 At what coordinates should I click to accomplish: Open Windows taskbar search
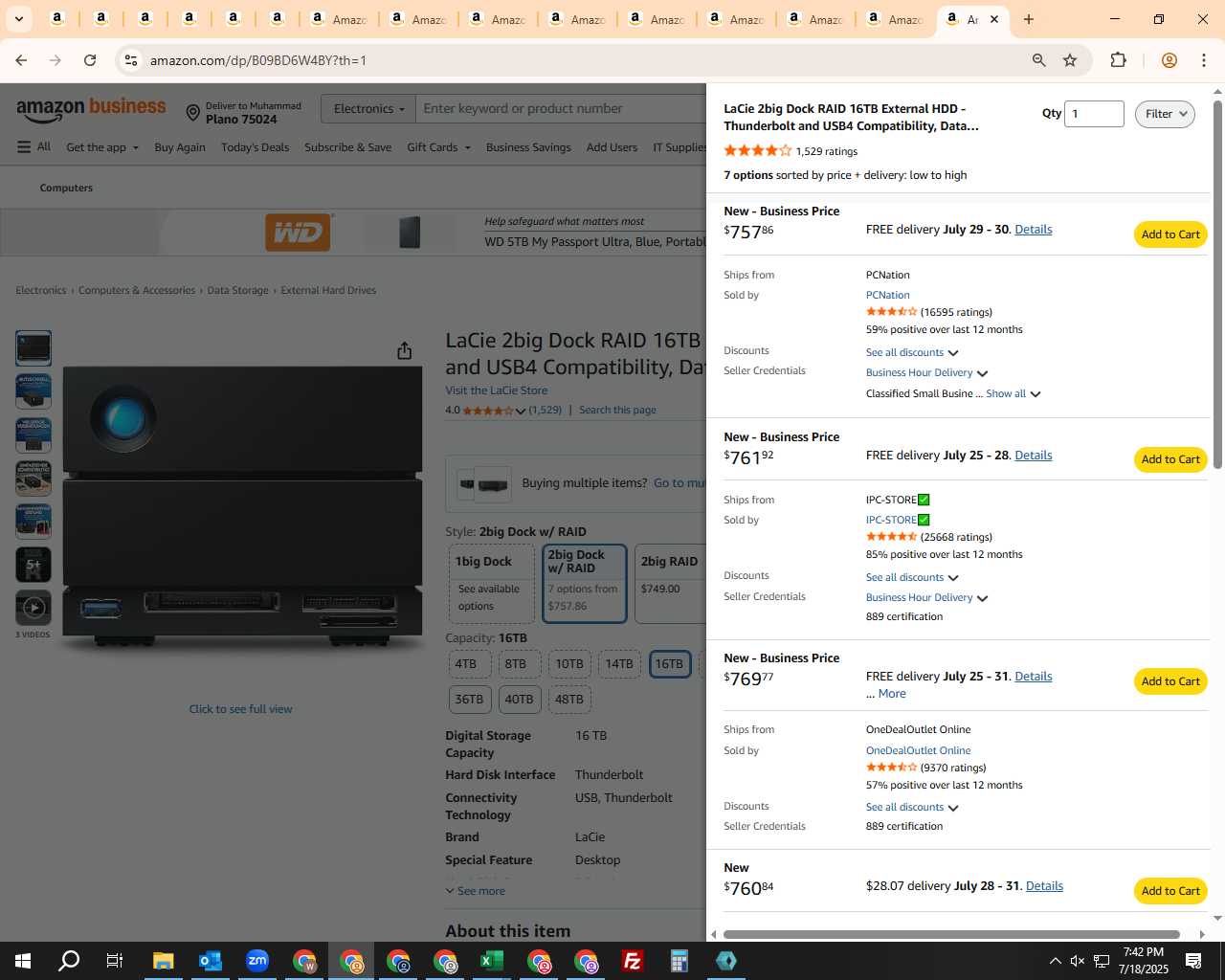click(69, 961)
